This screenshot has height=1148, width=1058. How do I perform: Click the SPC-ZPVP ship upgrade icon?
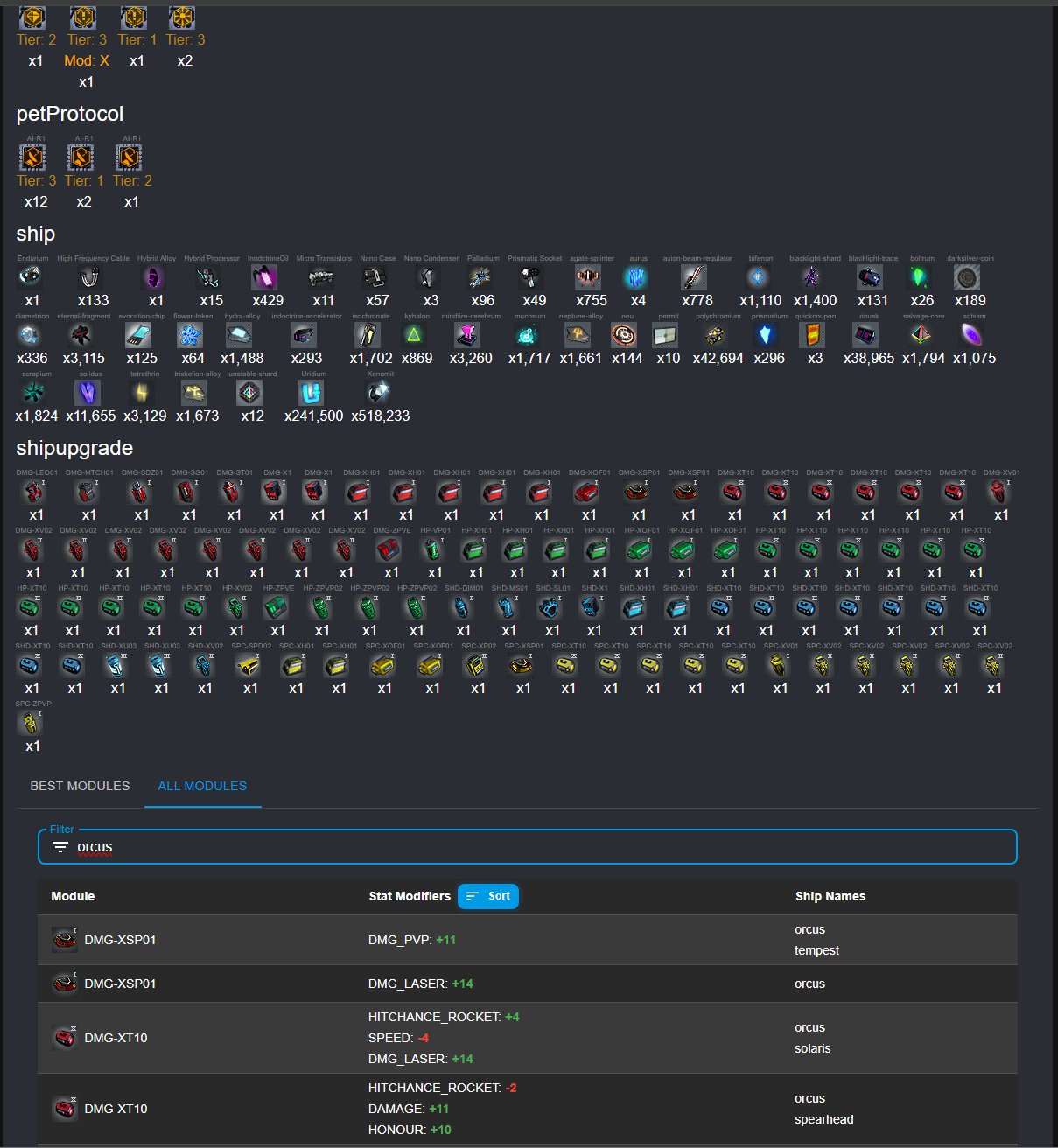coord(32,723)
